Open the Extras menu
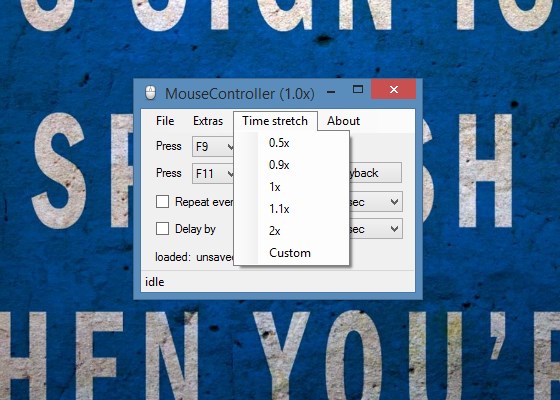Viewport: 560px width, 400px height. (x=208, y=121)
